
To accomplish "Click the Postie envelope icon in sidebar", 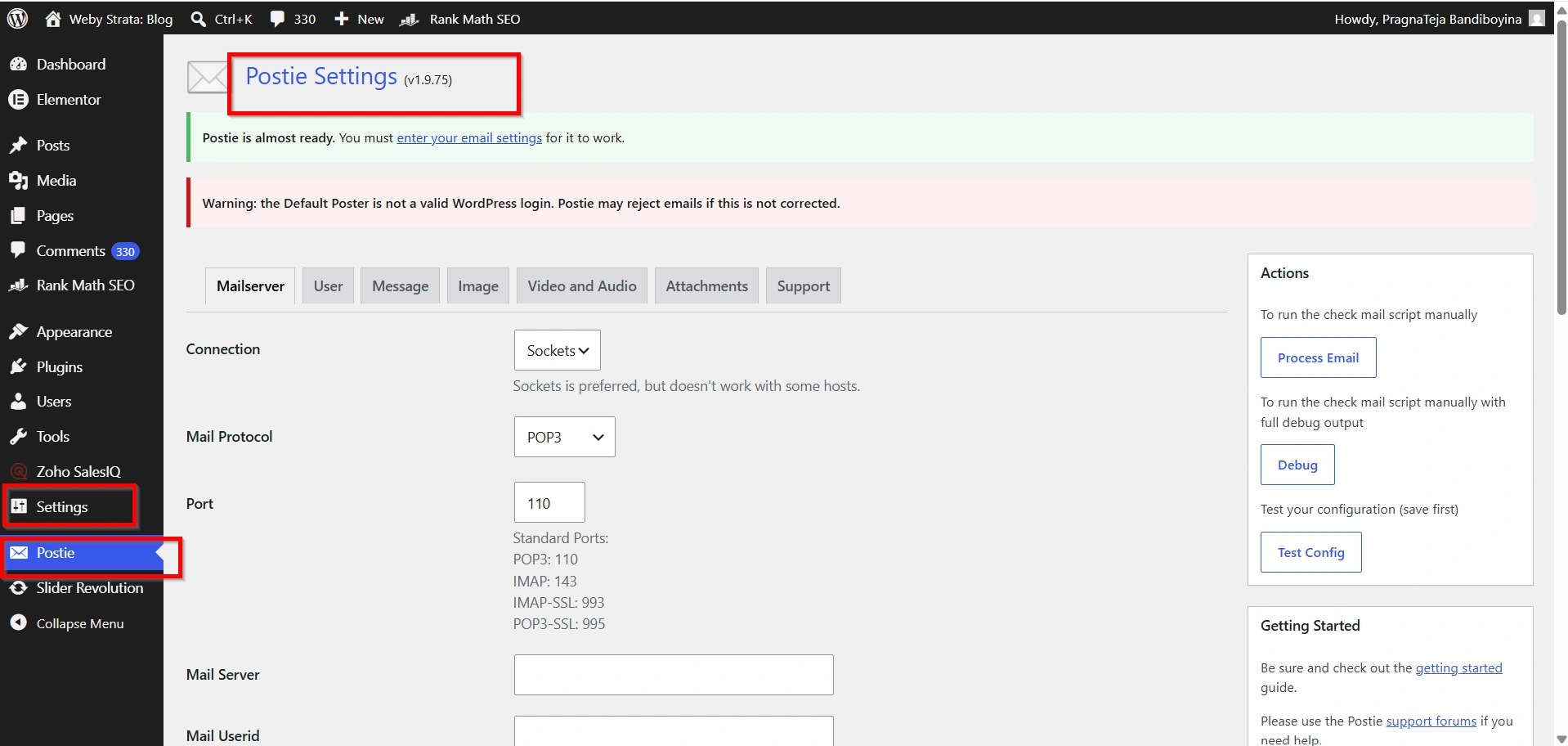I will (18, 552).
